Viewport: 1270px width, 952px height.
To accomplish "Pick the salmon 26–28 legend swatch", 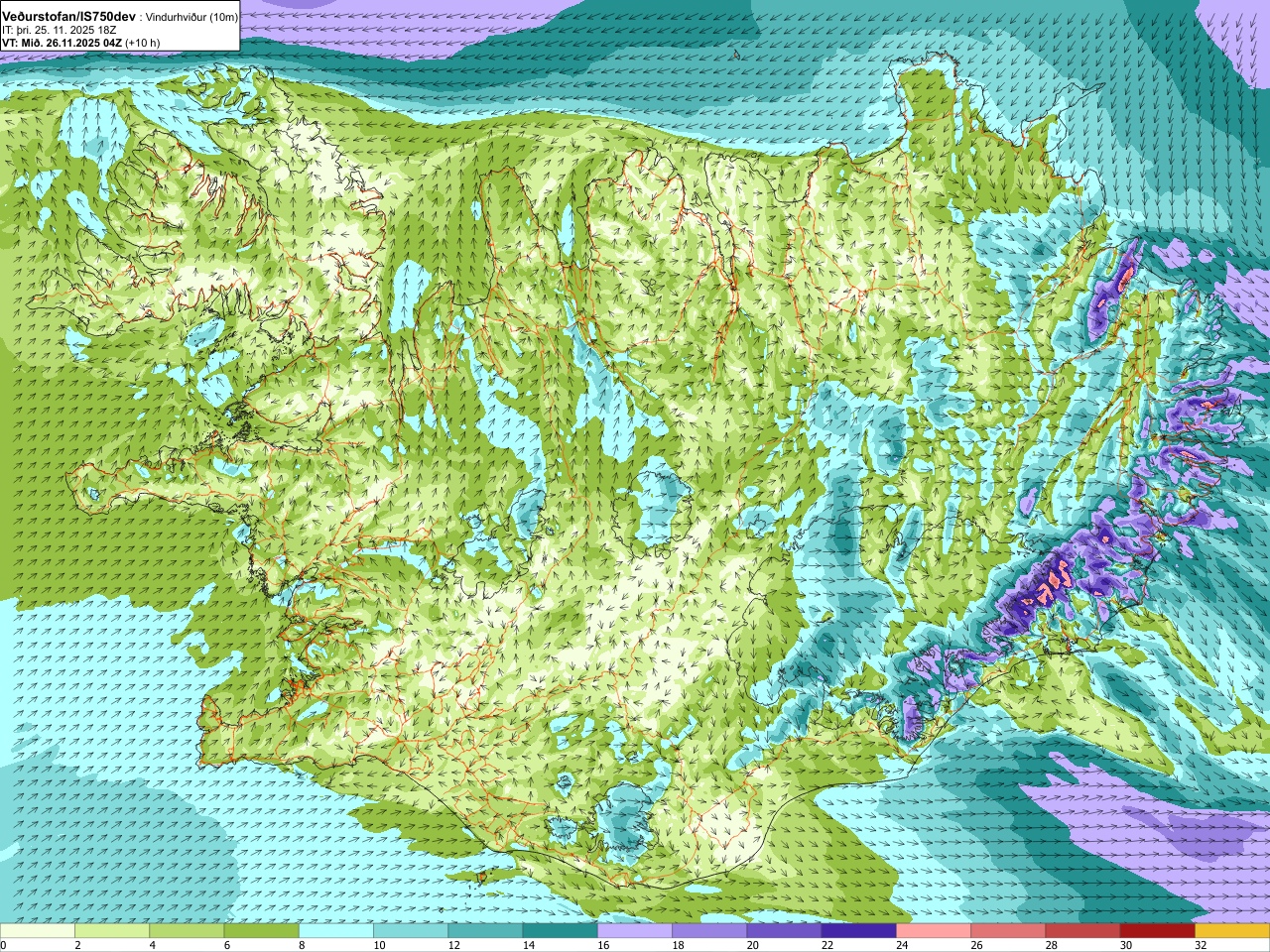I will click(1008, 931).
